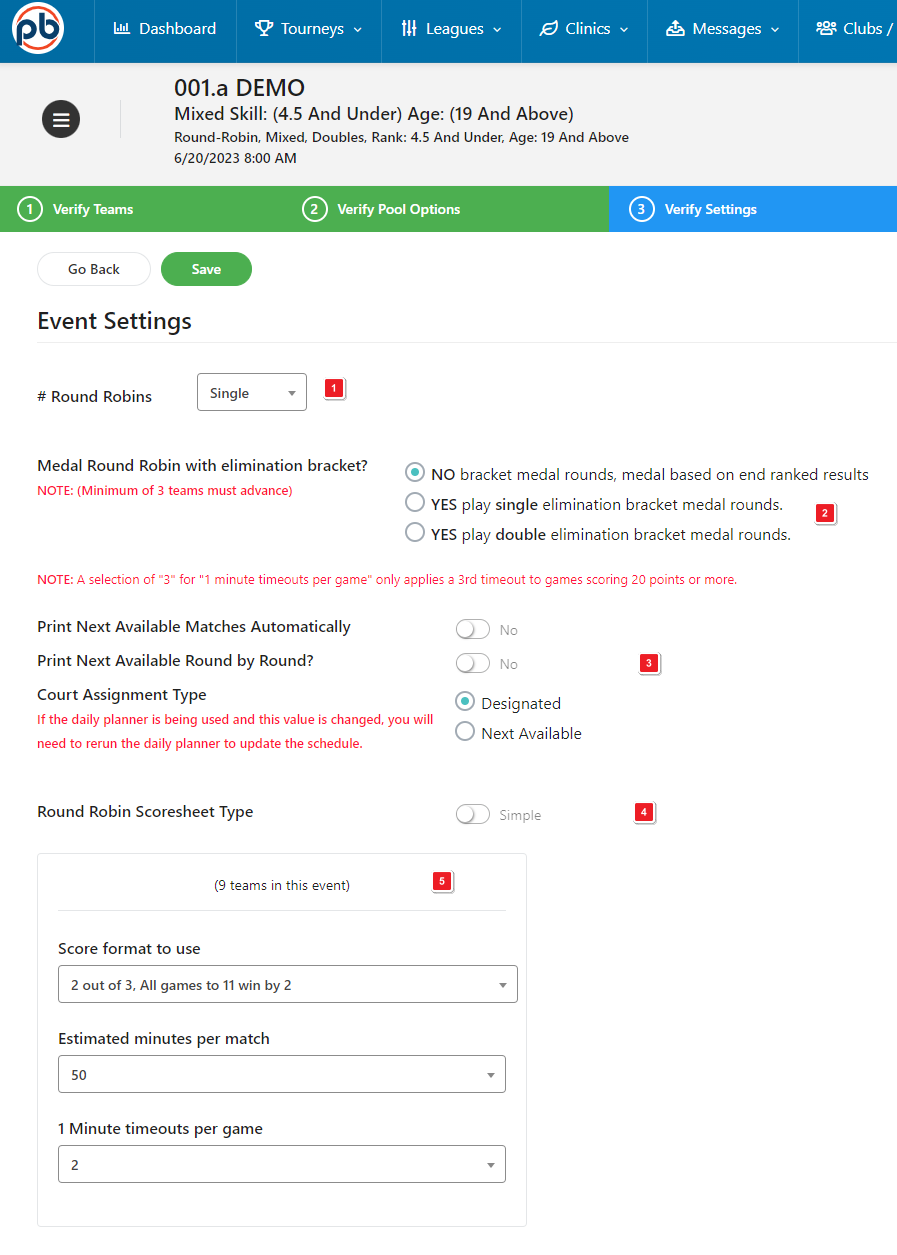Click the Leagues sliders icon
Viewport: 897px width, 1255px height.
(409, 29)
